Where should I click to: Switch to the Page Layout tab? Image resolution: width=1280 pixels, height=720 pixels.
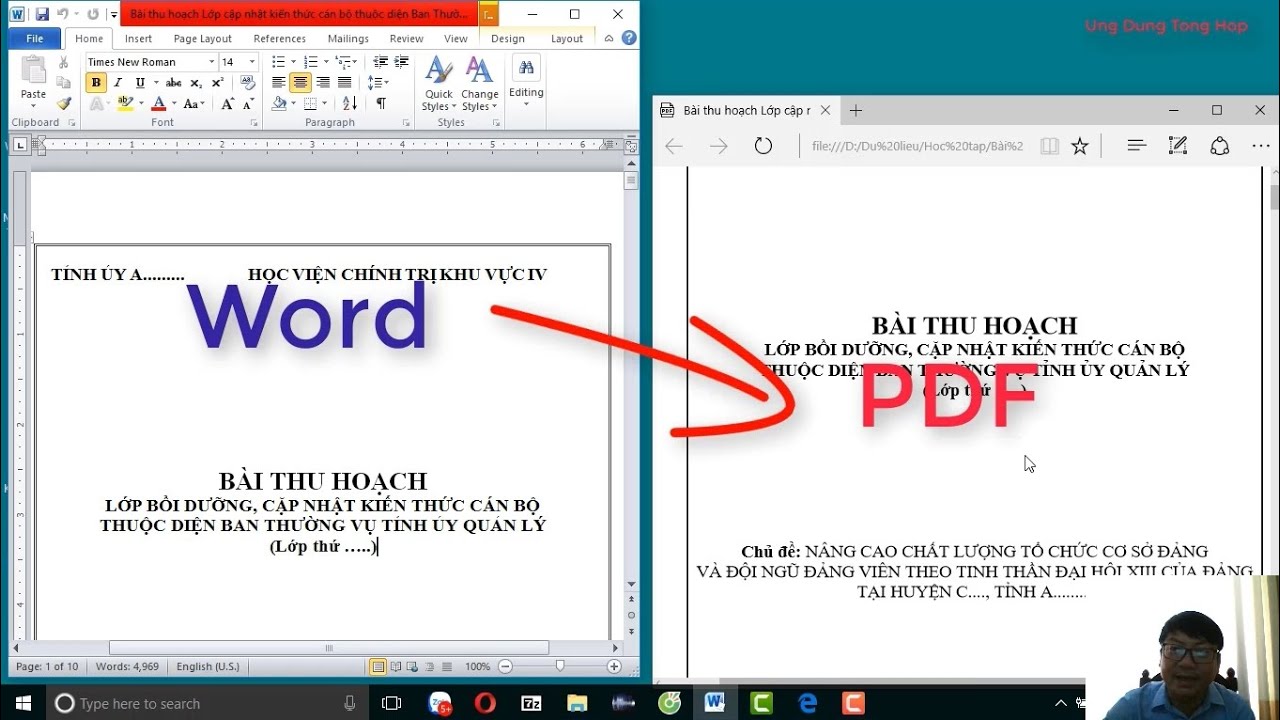[202, 38]
